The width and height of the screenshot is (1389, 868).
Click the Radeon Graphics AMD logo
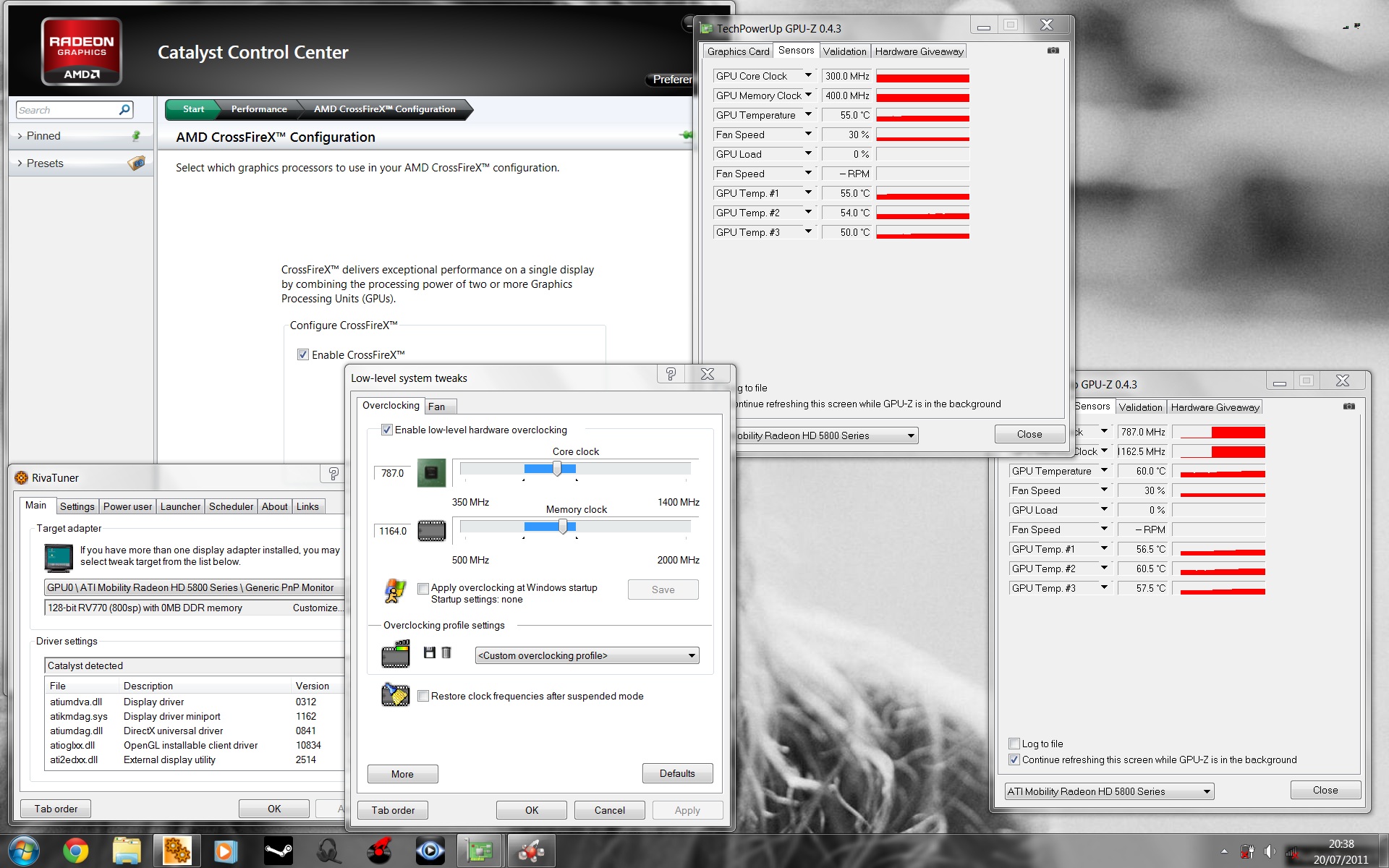81,51
